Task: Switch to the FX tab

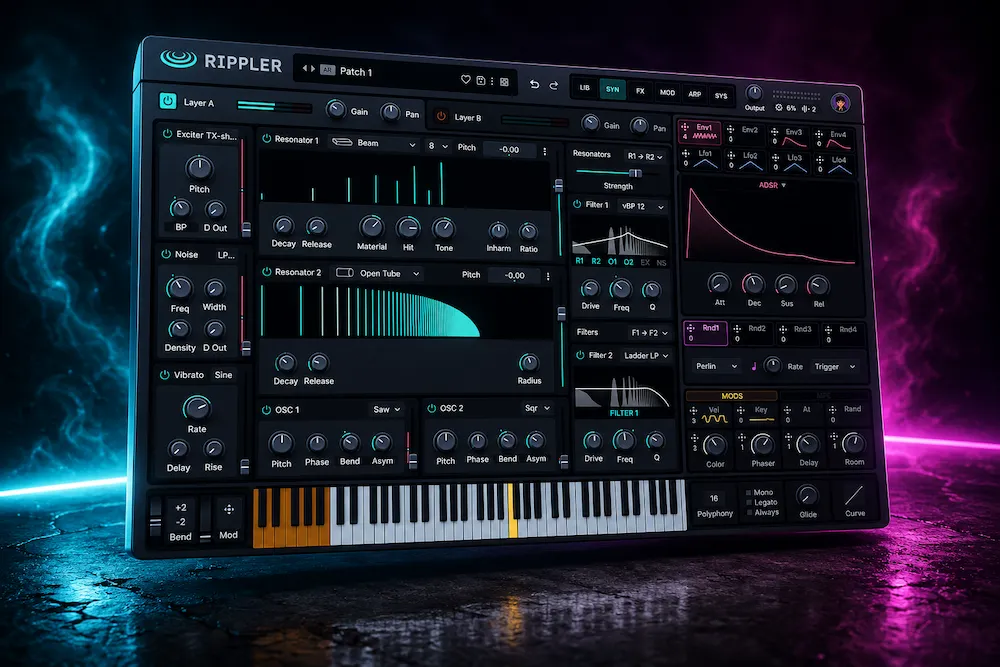Action: [640, 91]
